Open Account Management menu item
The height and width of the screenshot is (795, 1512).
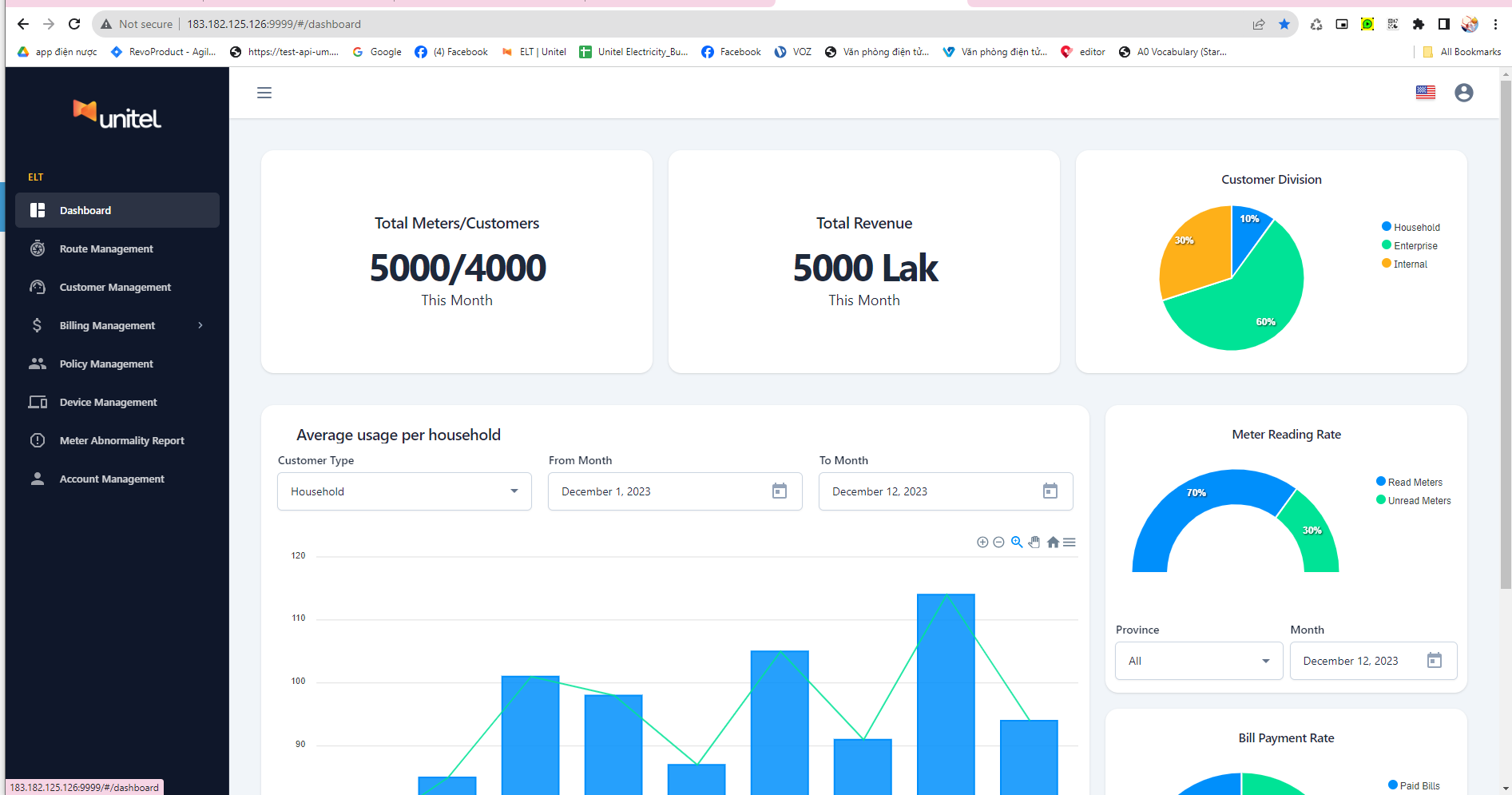117,479
